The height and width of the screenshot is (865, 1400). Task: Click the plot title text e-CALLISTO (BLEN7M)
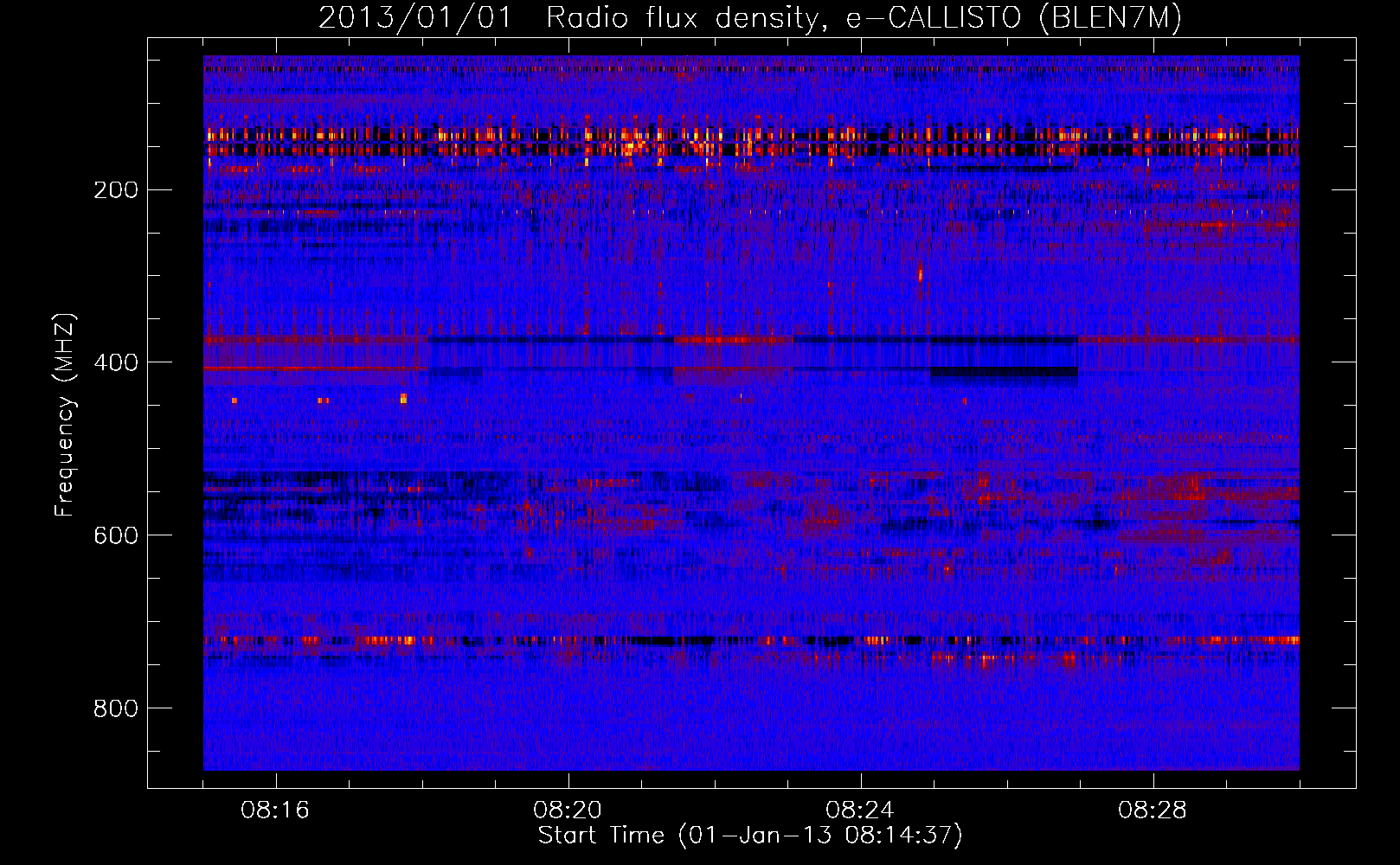pyautogui.click(x=1013, y=18)
